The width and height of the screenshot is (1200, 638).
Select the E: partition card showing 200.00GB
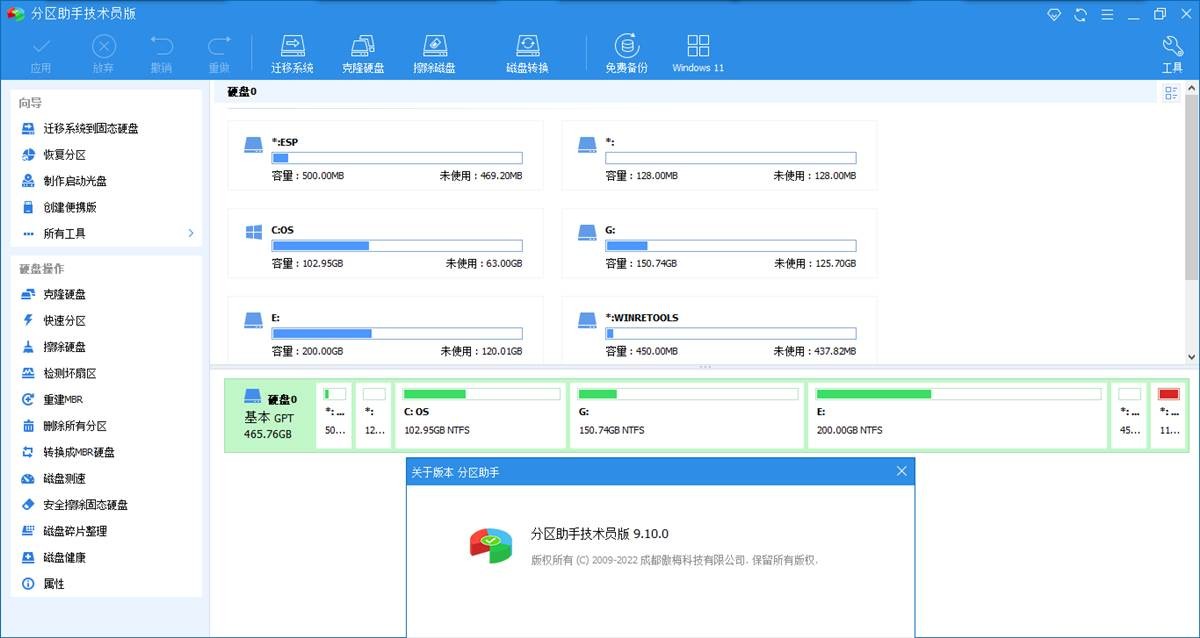point(385,329)
